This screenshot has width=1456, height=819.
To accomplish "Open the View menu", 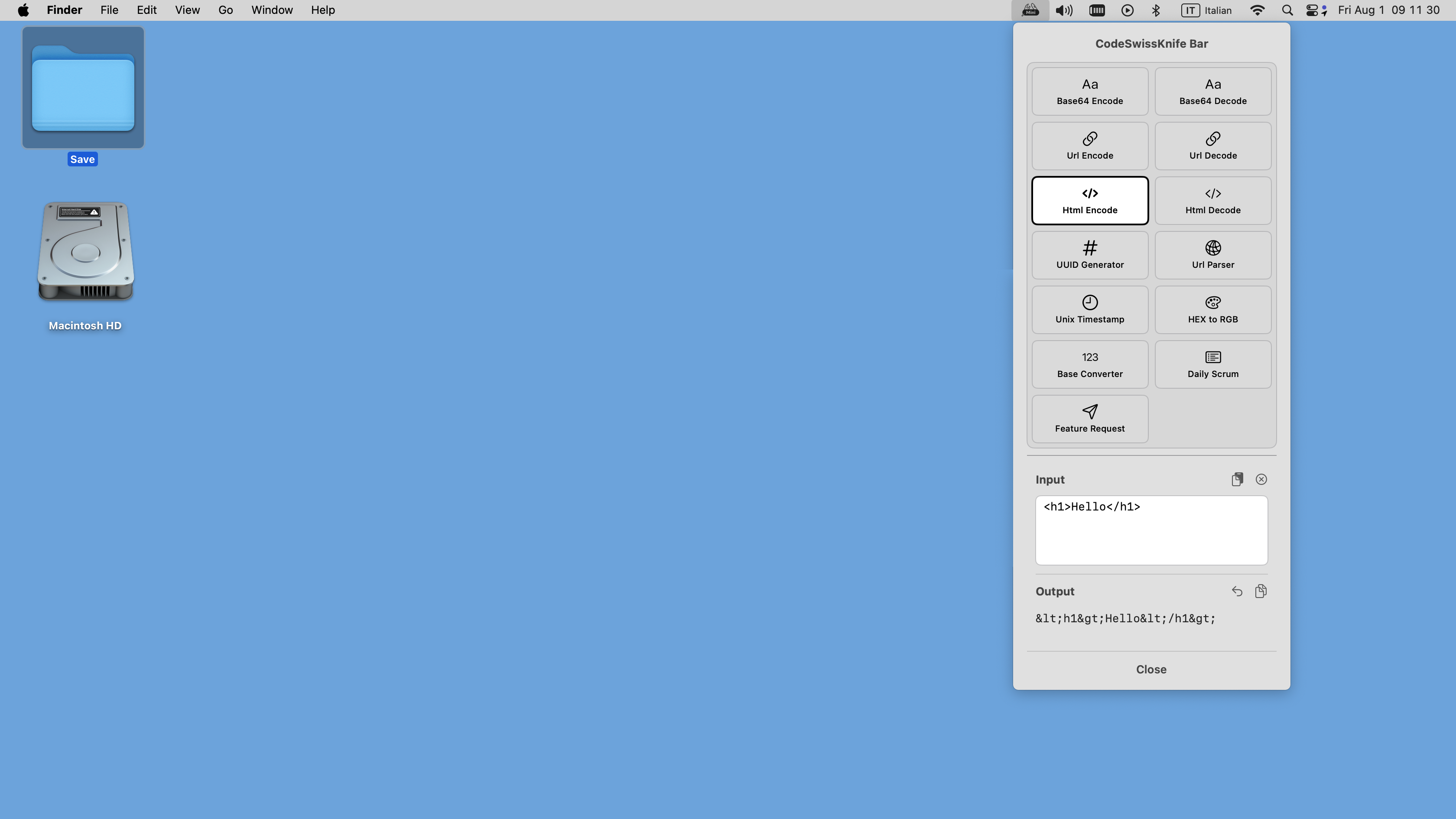I will pyautogui.click(x=187, y=10).
